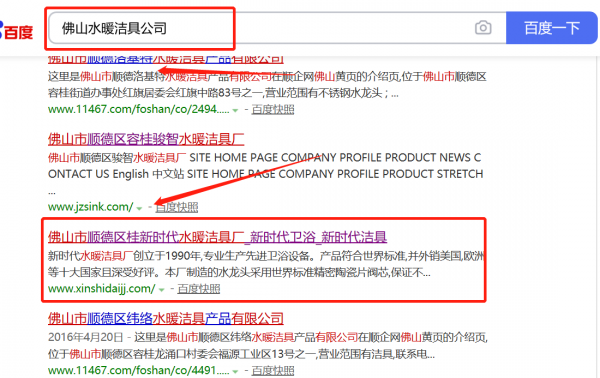Image resolution: width=600 pixels, height=378 pixels.
Task: Open 百度快照 for xinshidaijj.com result
Action: [x=199, y=289]
